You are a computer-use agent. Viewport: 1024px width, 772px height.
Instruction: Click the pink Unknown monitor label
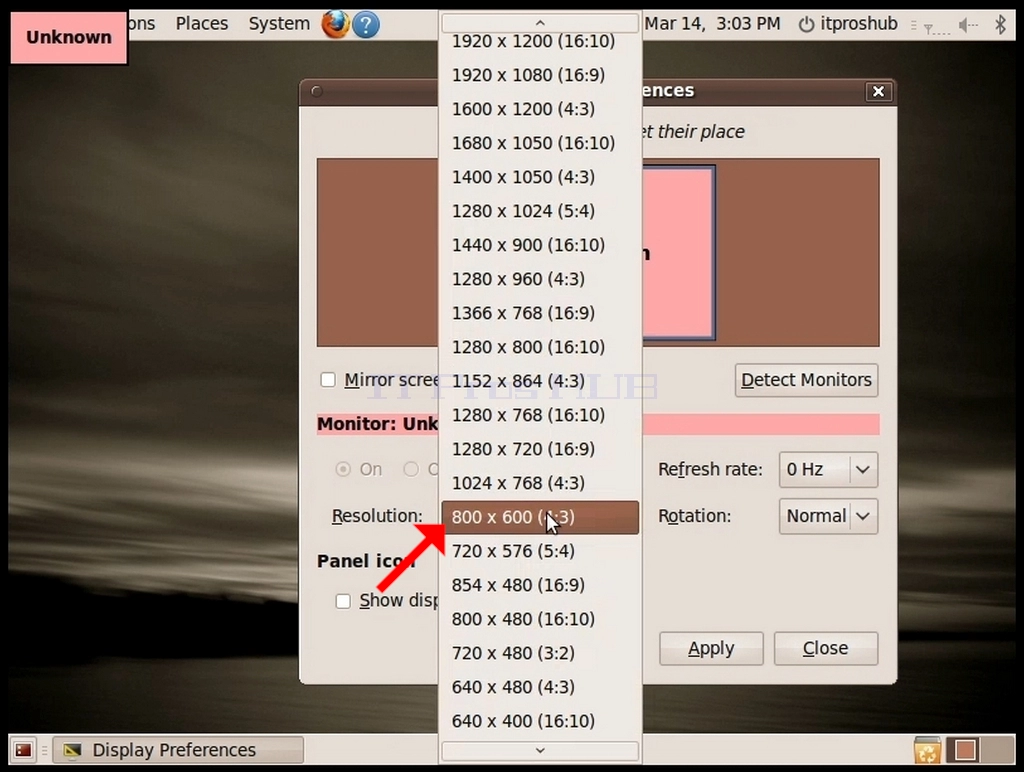click(69, 37)
